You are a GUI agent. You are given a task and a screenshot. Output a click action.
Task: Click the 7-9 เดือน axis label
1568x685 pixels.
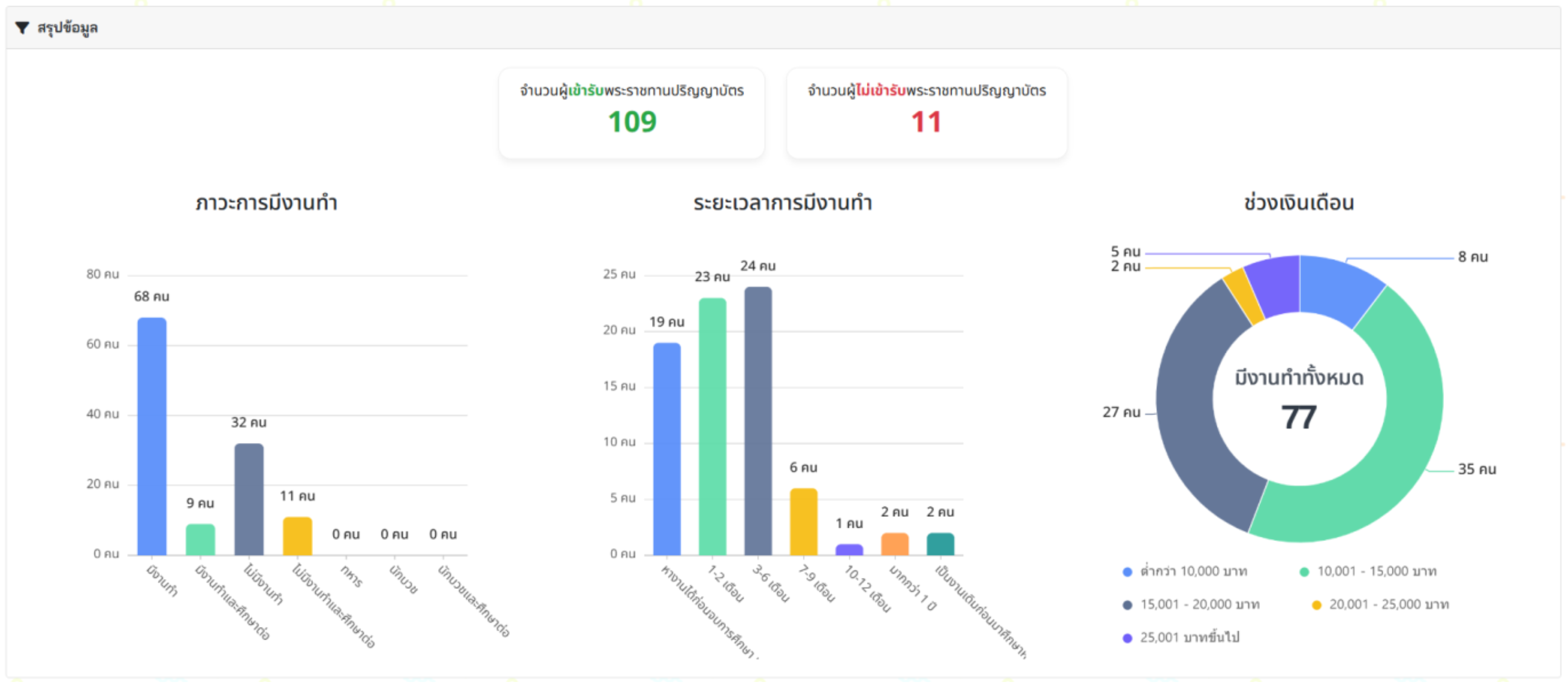pyautogui.click(x=816, y=583)
